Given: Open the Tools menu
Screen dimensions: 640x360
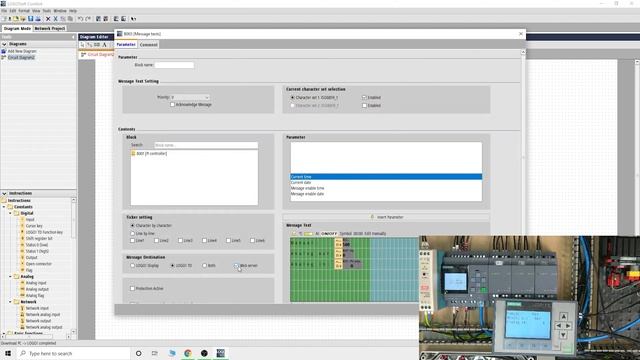Looking at the screenshot, I should tap(47, 11).
